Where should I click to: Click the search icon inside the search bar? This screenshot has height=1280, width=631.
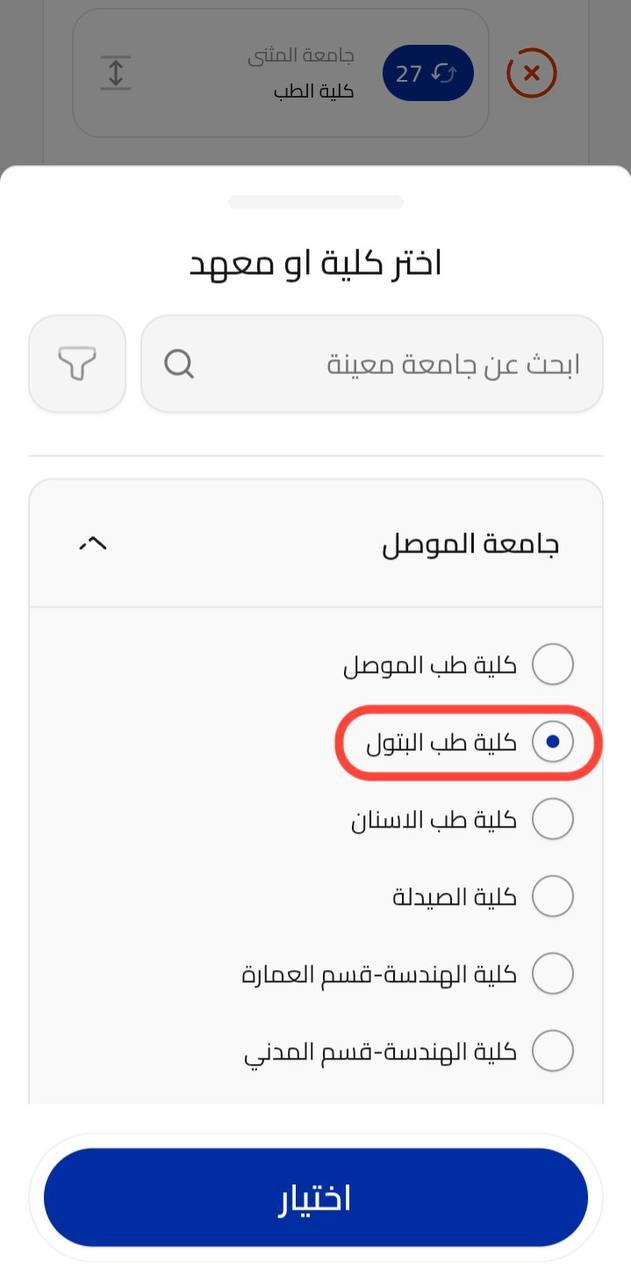coord(179,363)
